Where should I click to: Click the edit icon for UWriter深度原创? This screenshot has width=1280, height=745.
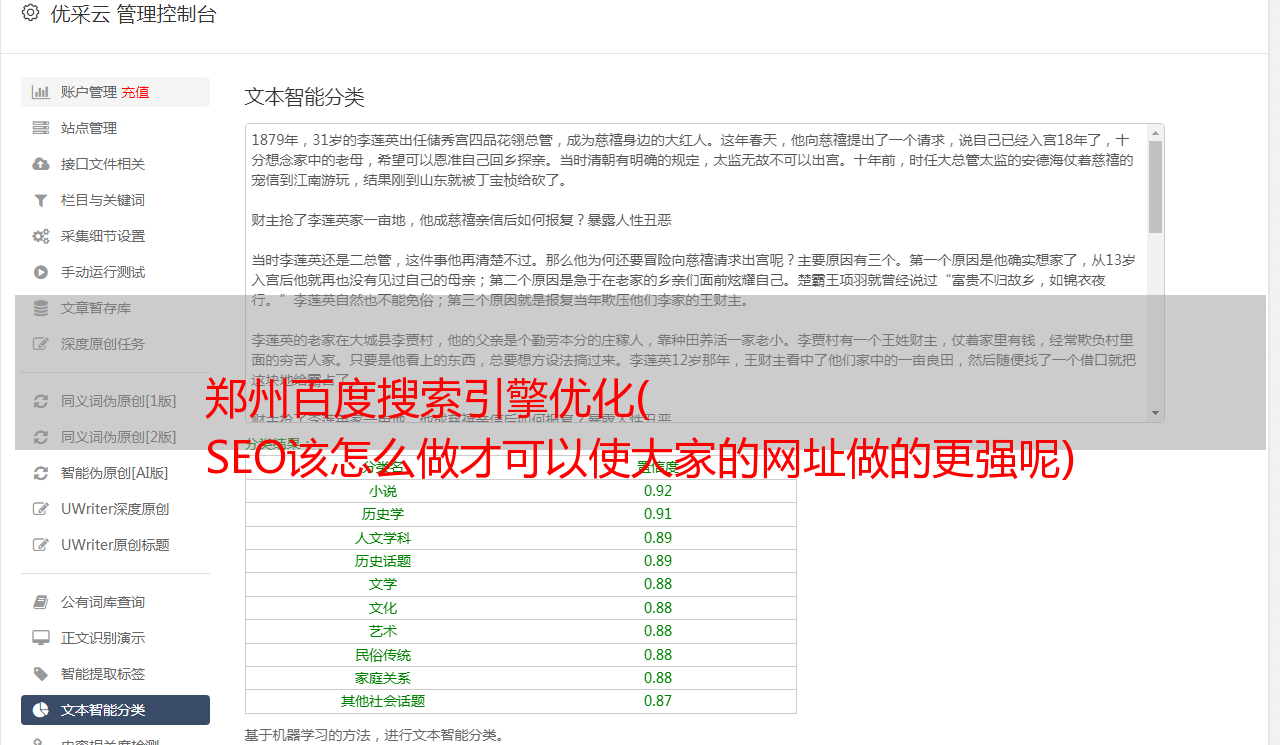[x=41, y=509]
